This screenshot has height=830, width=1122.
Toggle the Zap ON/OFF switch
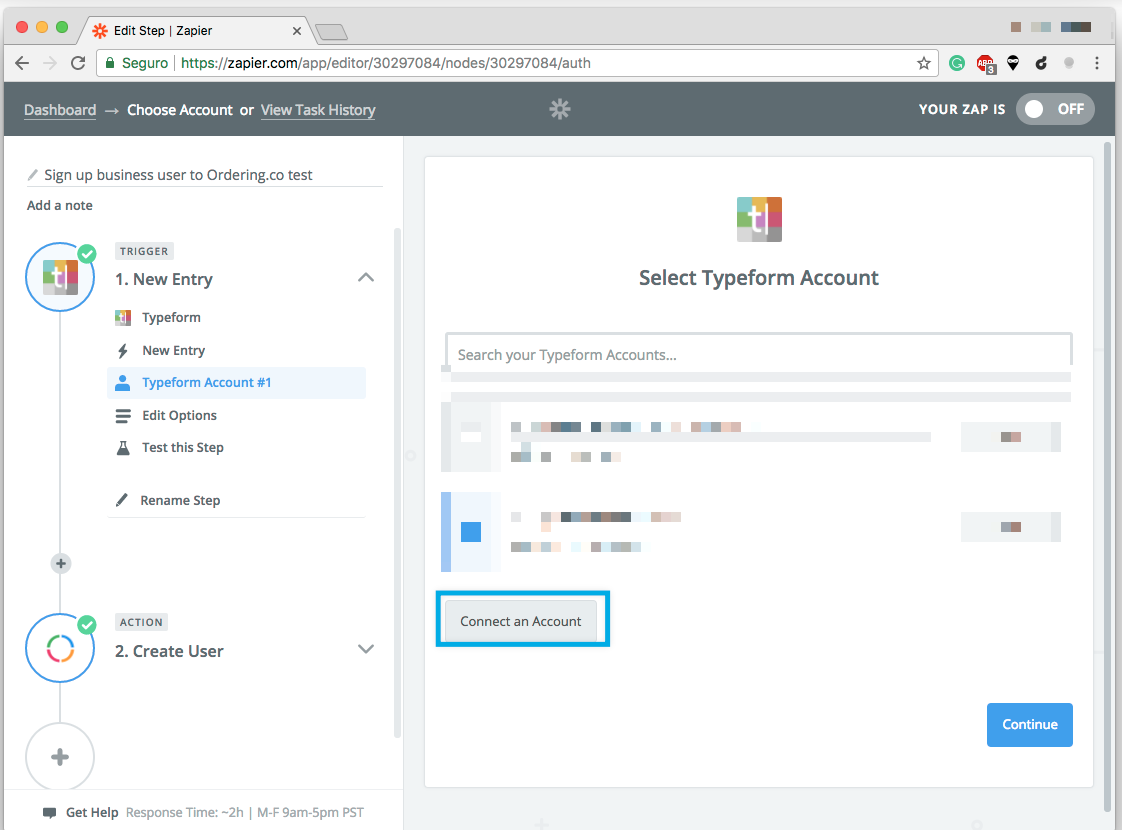tap(1055, 109)
